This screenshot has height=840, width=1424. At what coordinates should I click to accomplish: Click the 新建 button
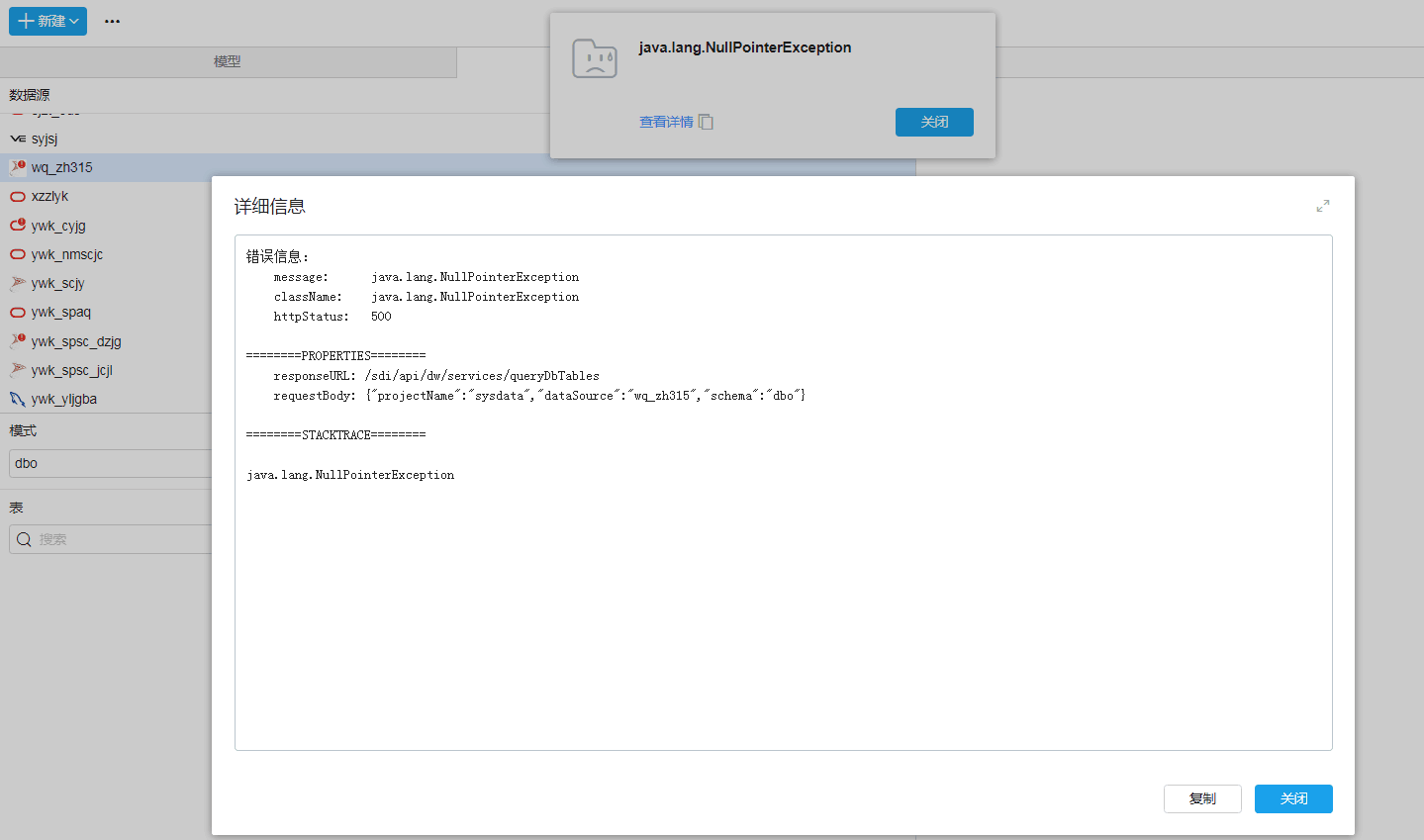pos(47,21)
